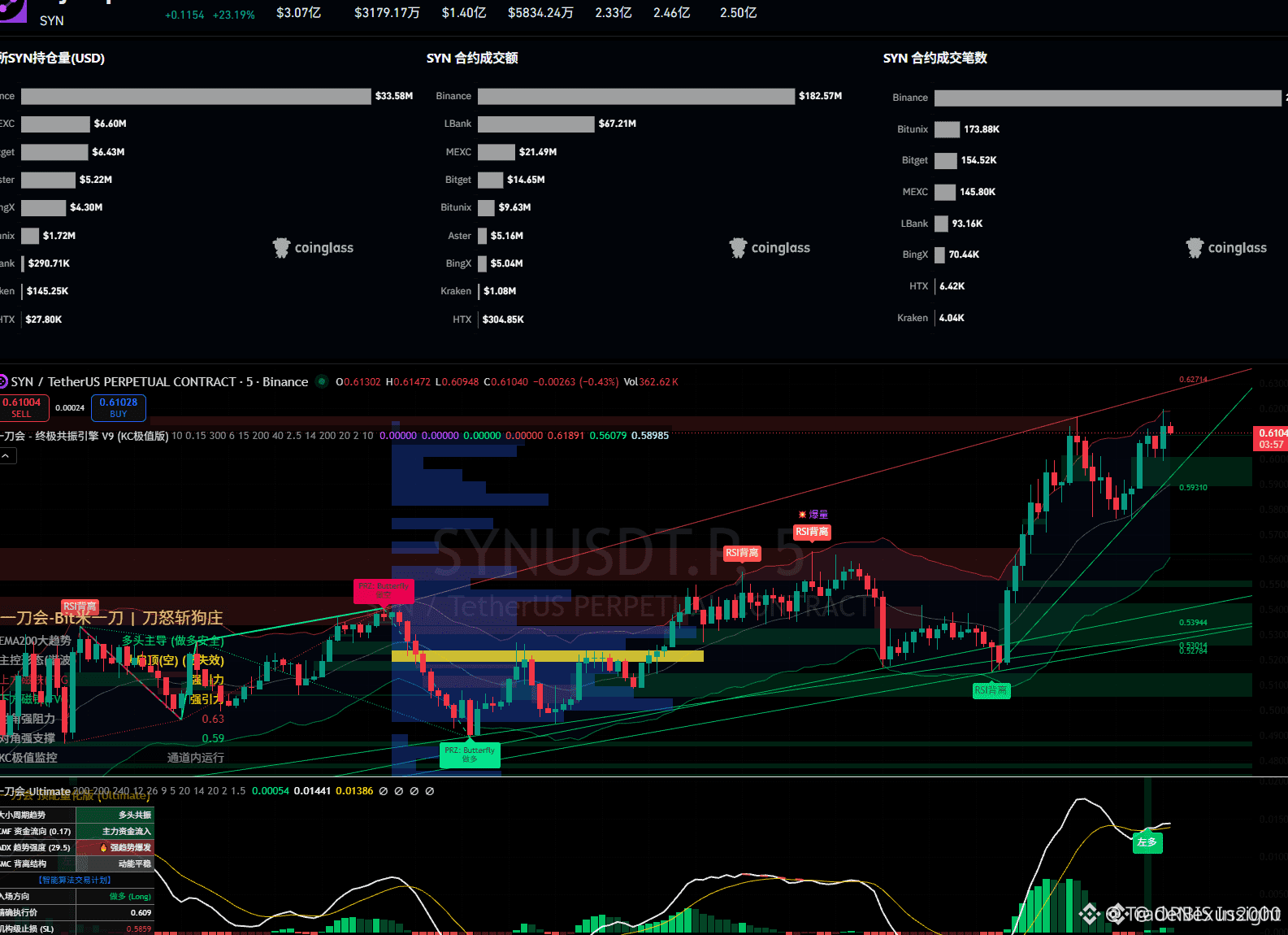Click the 做多 (Long) entry direction cell
Screen dimensions: 1288x935
click(115, 896)
